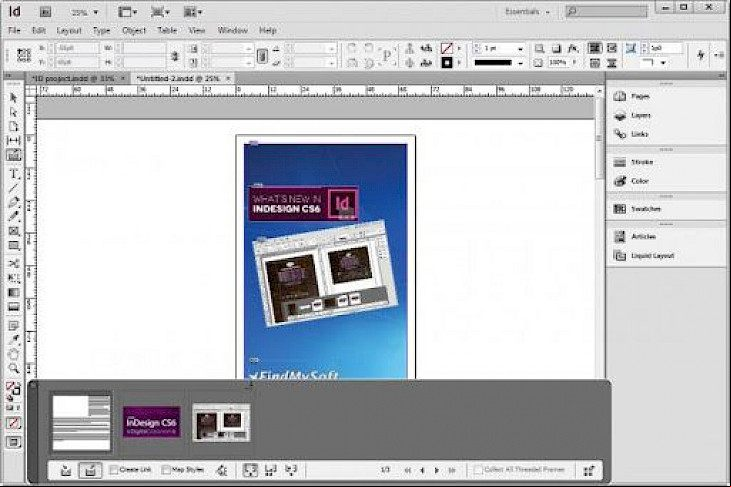
Task: Switch conveyor to Collector mode icon
Action: 66,471
